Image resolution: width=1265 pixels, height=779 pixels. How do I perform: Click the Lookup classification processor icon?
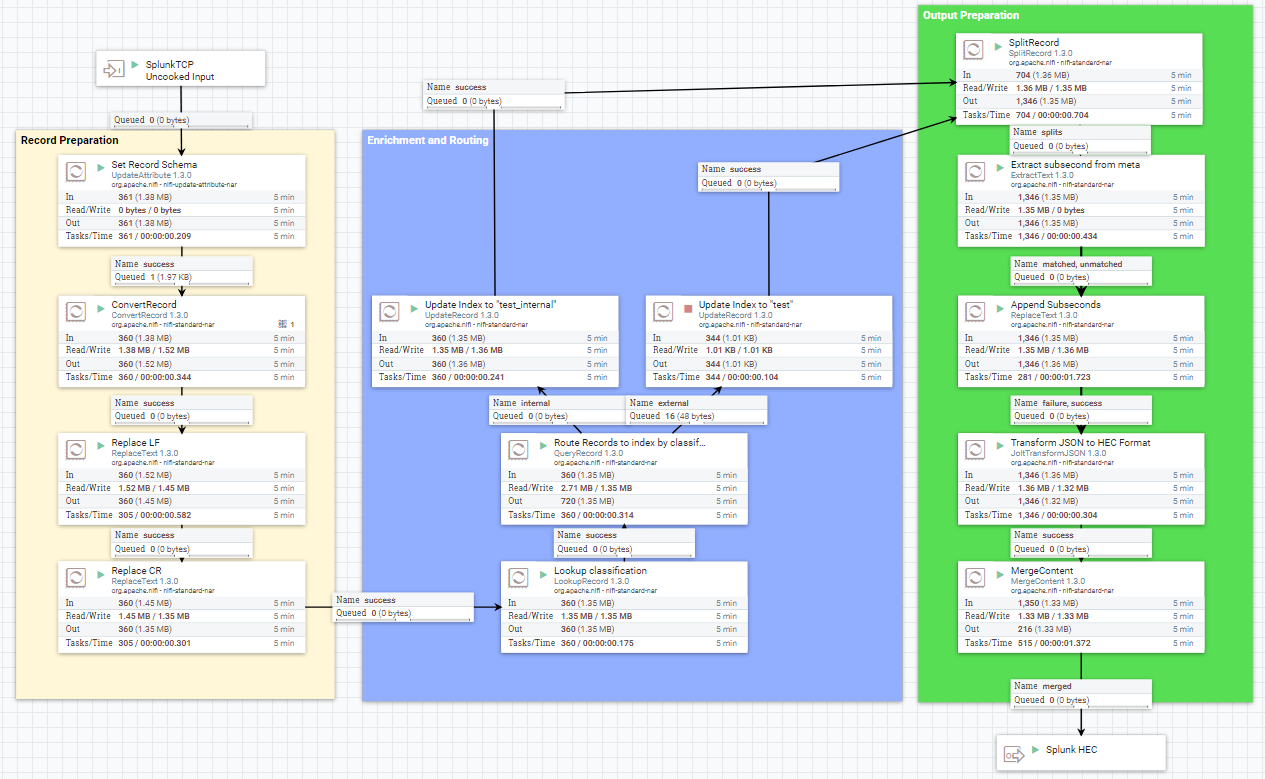click(x=518, y=577)
